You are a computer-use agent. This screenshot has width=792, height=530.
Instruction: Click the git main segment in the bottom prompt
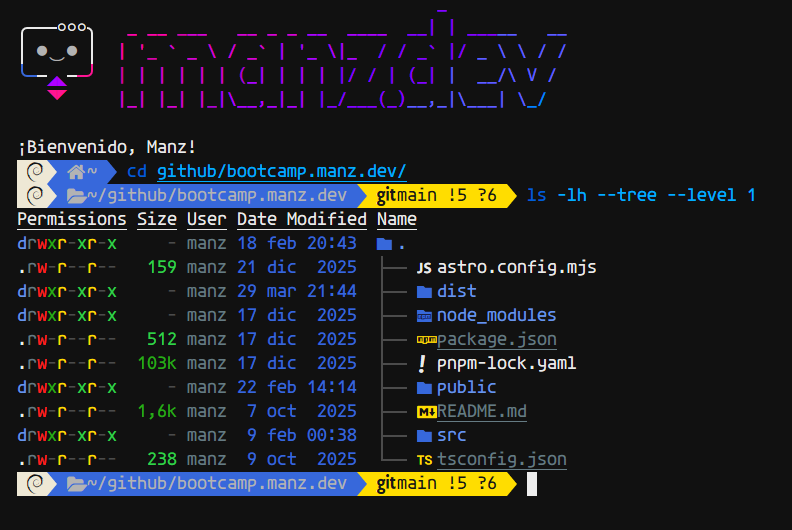[x=436, y=484]
